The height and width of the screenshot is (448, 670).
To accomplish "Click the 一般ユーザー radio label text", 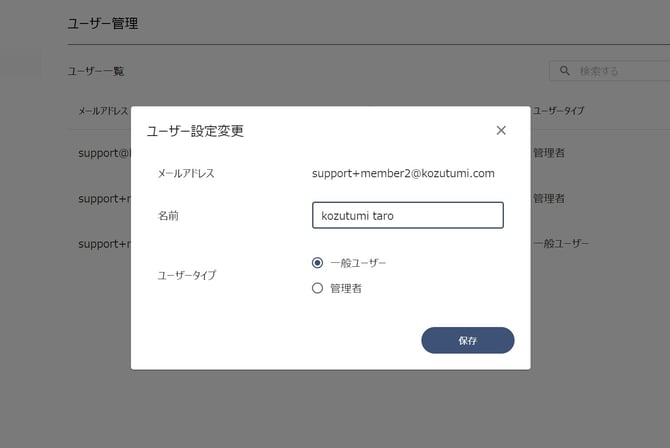I will tap(358, 263).
